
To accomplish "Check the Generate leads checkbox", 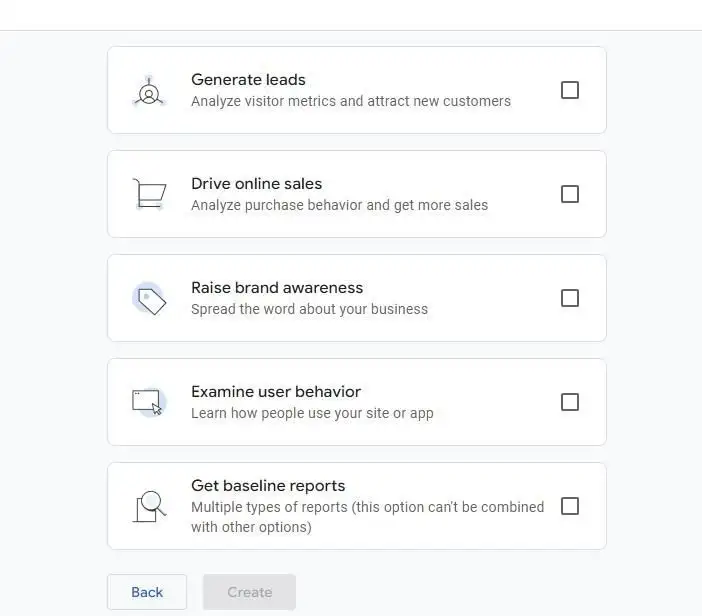I will (x=570, y=90).
